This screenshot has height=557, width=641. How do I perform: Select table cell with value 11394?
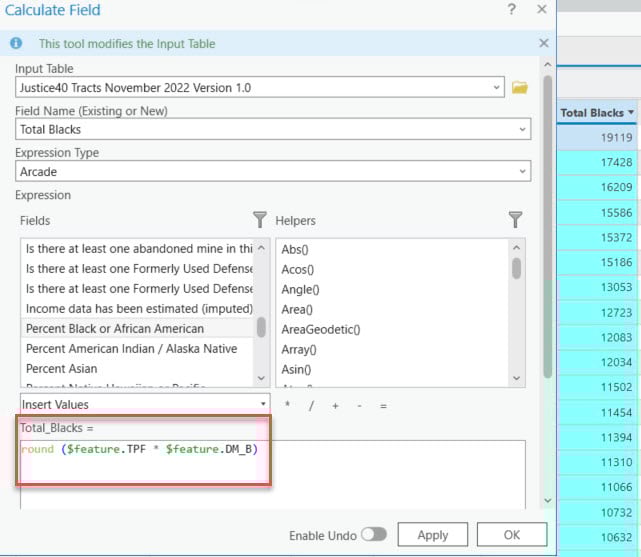597,438
